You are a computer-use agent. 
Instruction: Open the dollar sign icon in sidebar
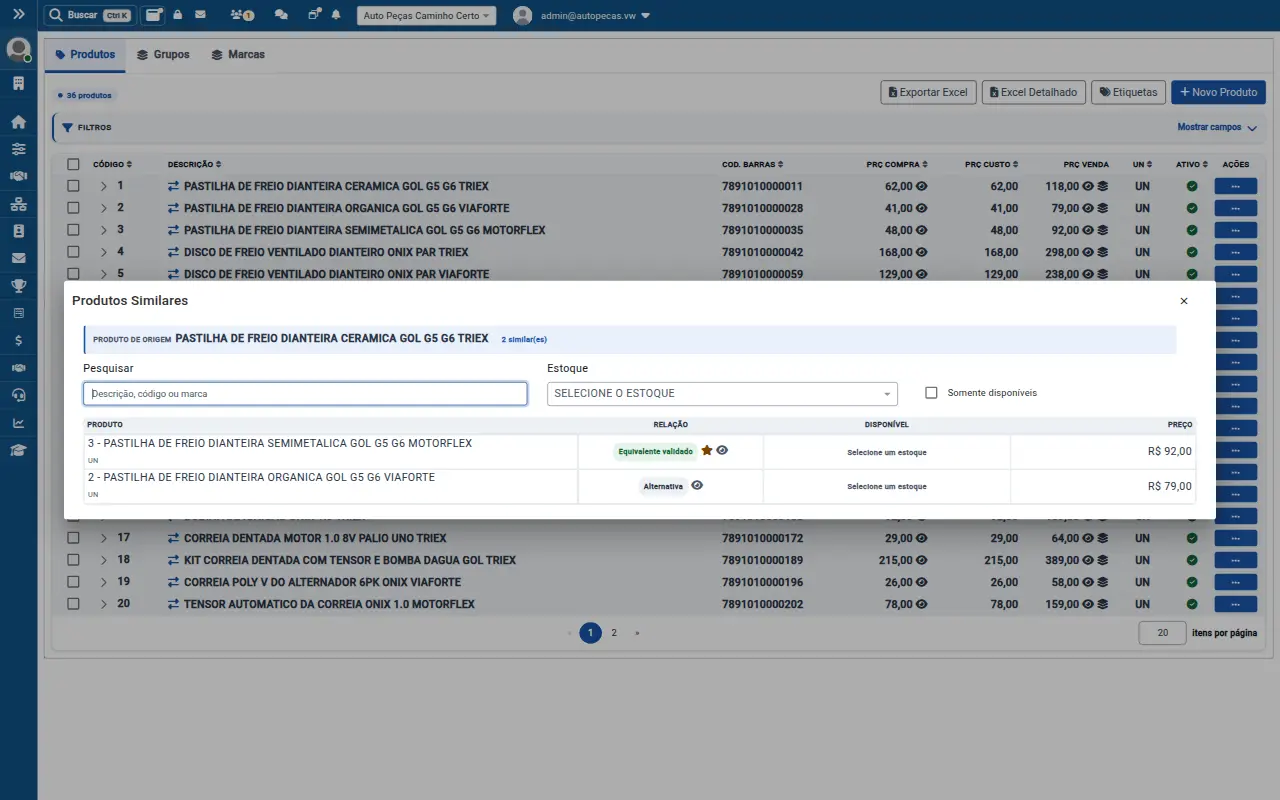(x=18, y=340)
